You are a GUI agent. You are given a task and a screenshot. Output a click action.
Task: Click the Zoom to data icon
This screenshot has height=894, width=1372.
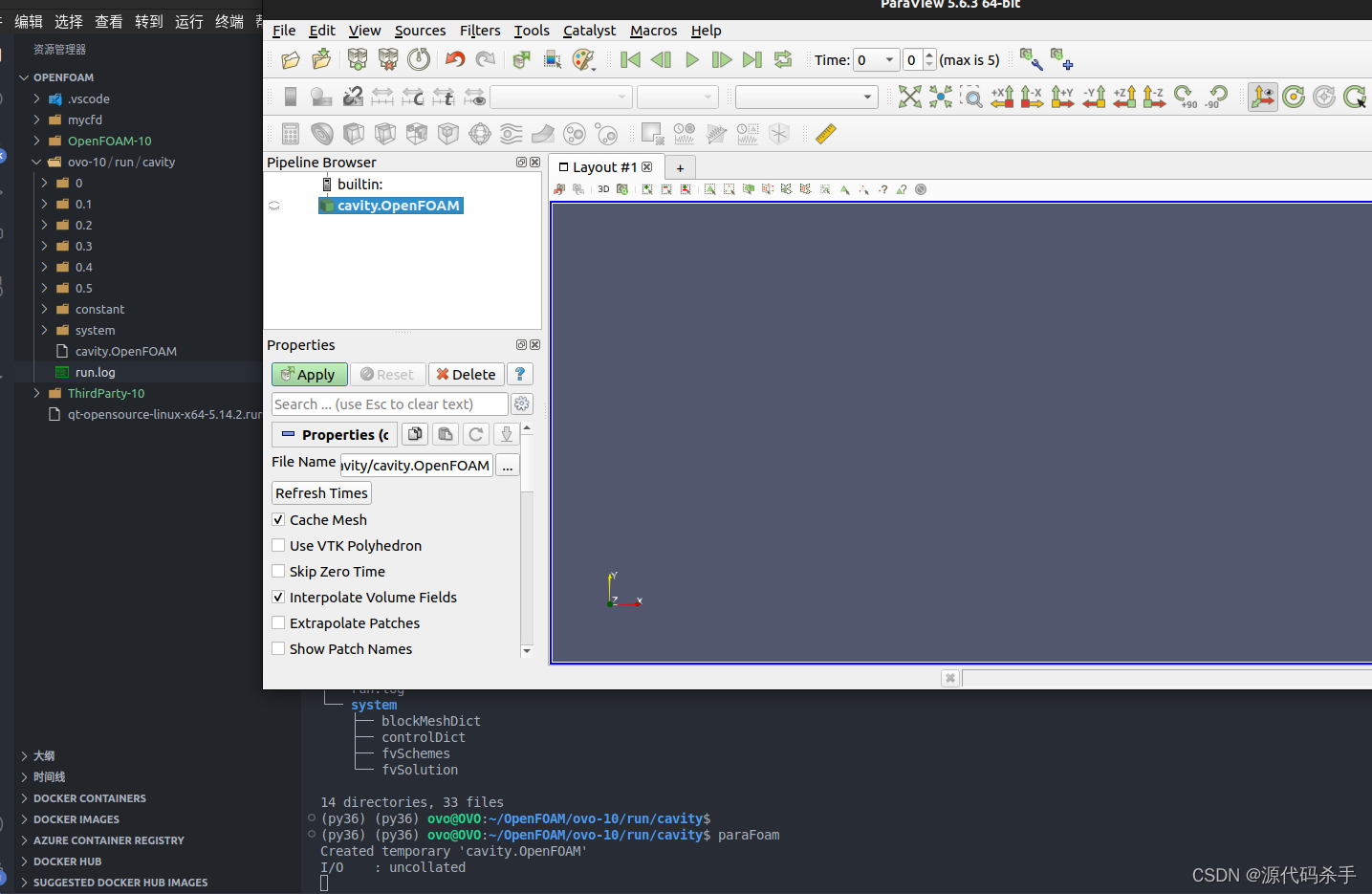click(x=941, y=97)
